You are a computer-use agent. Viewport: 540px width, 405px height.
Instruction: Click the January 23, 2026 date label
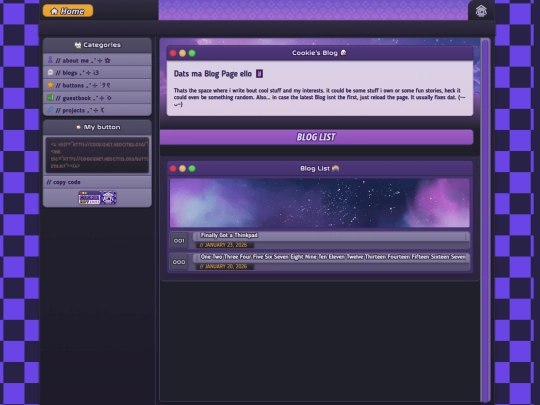(224, 245)
